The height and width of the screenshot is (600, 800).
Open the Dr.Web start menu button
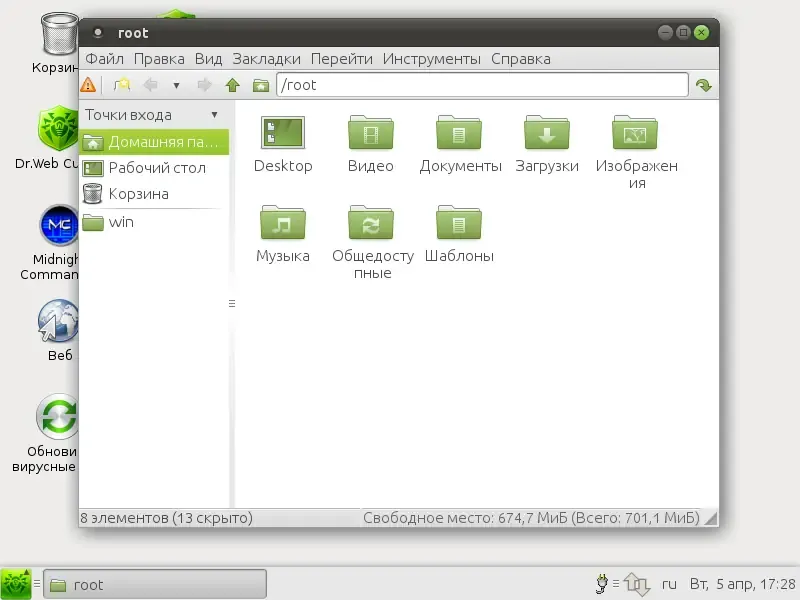(x=16, y=584)
